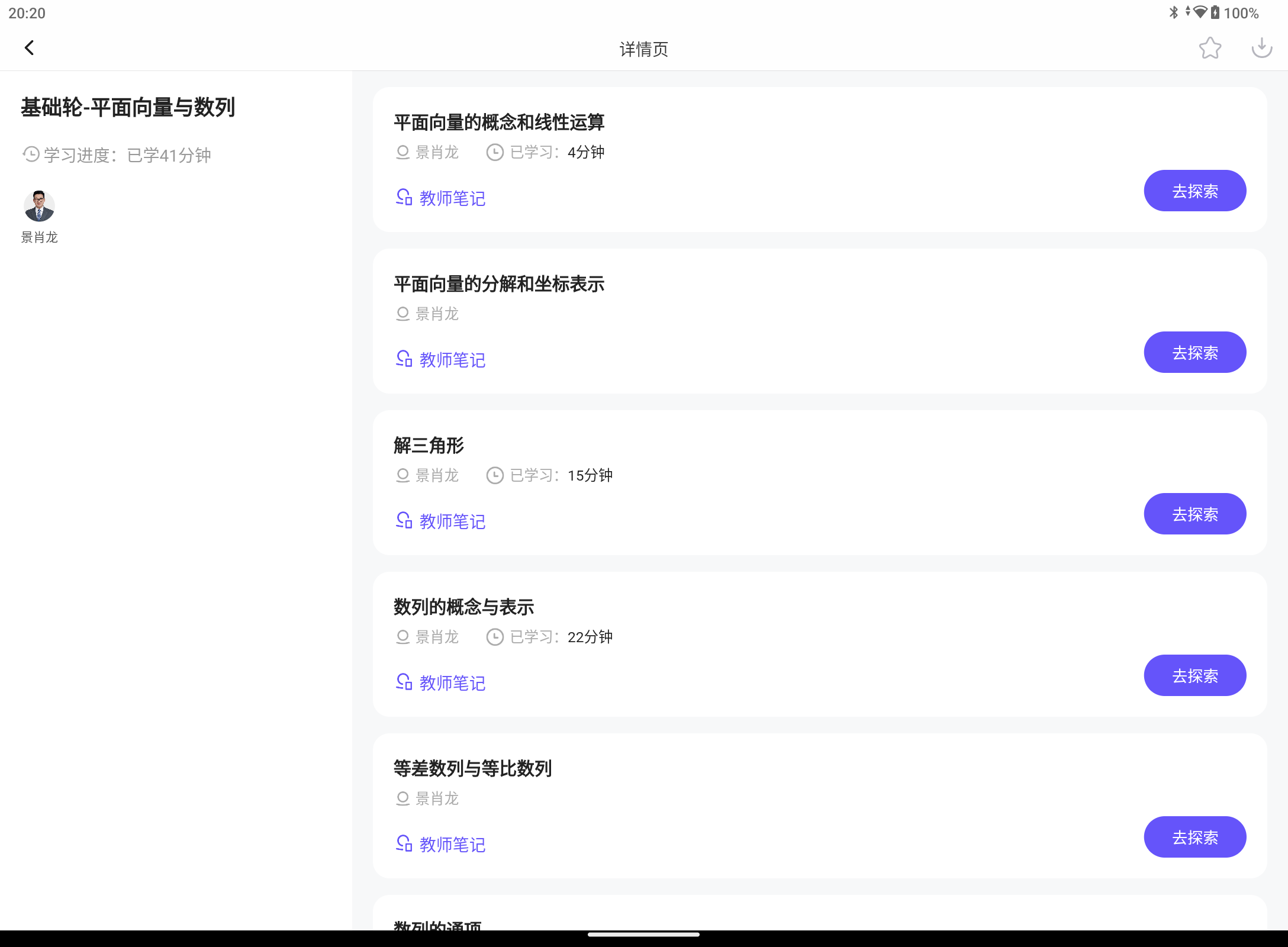
Task: Click the teacher icon in 数列的概念与表示 card
Action: pos(403,637)
